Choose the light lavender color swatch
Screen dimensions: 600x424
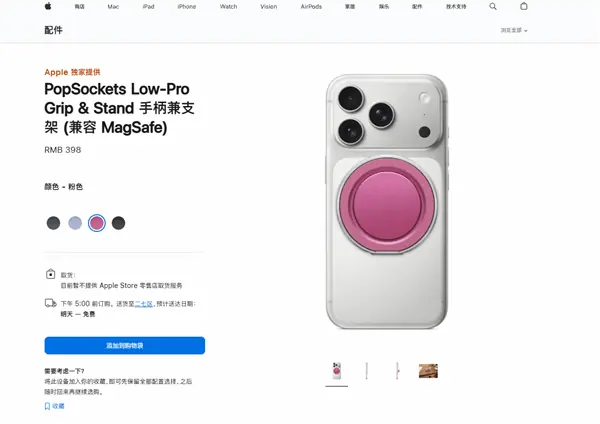(x=75, y=223)
